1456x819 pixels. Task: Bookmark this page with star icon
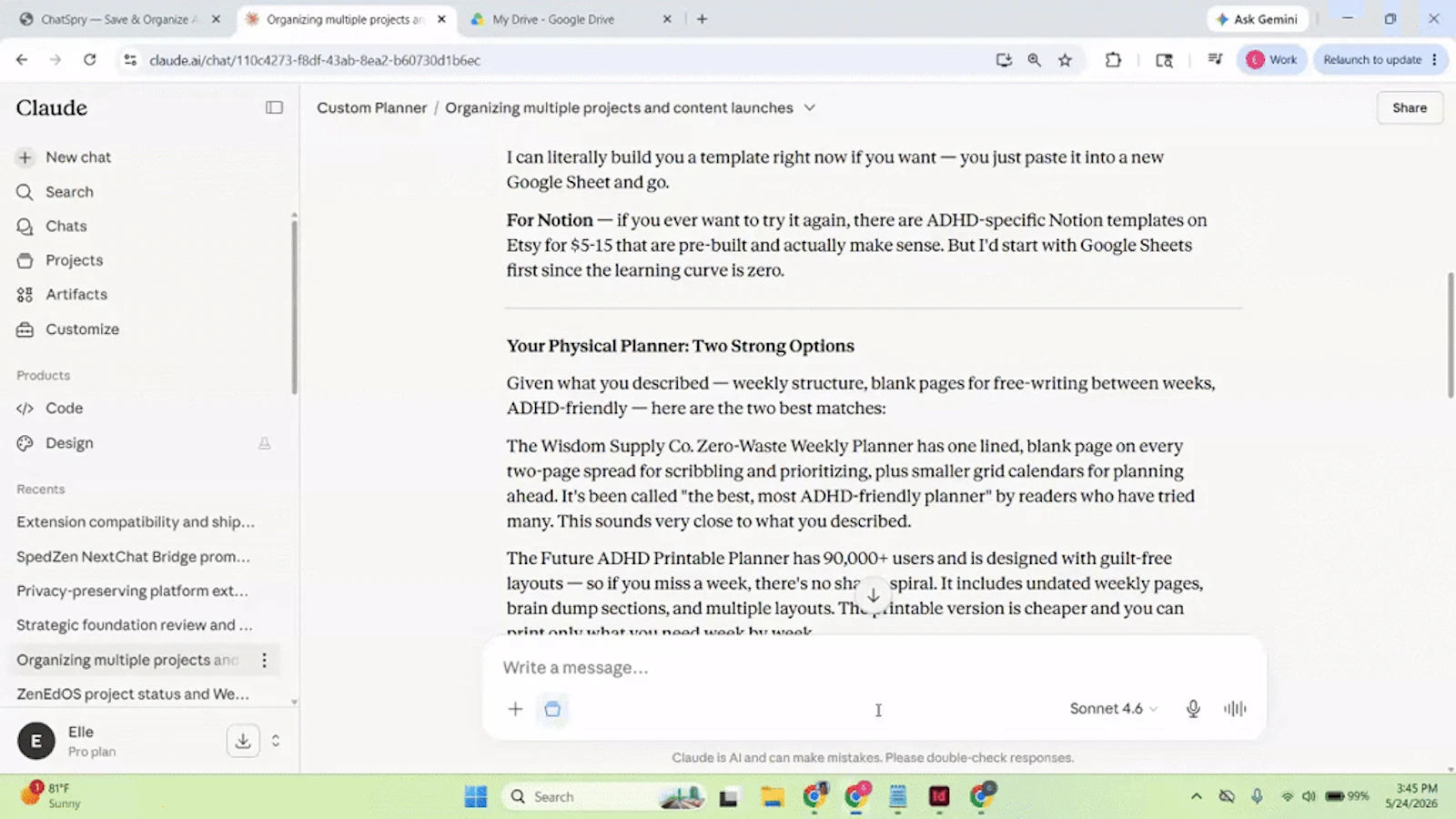[1065, 60]
